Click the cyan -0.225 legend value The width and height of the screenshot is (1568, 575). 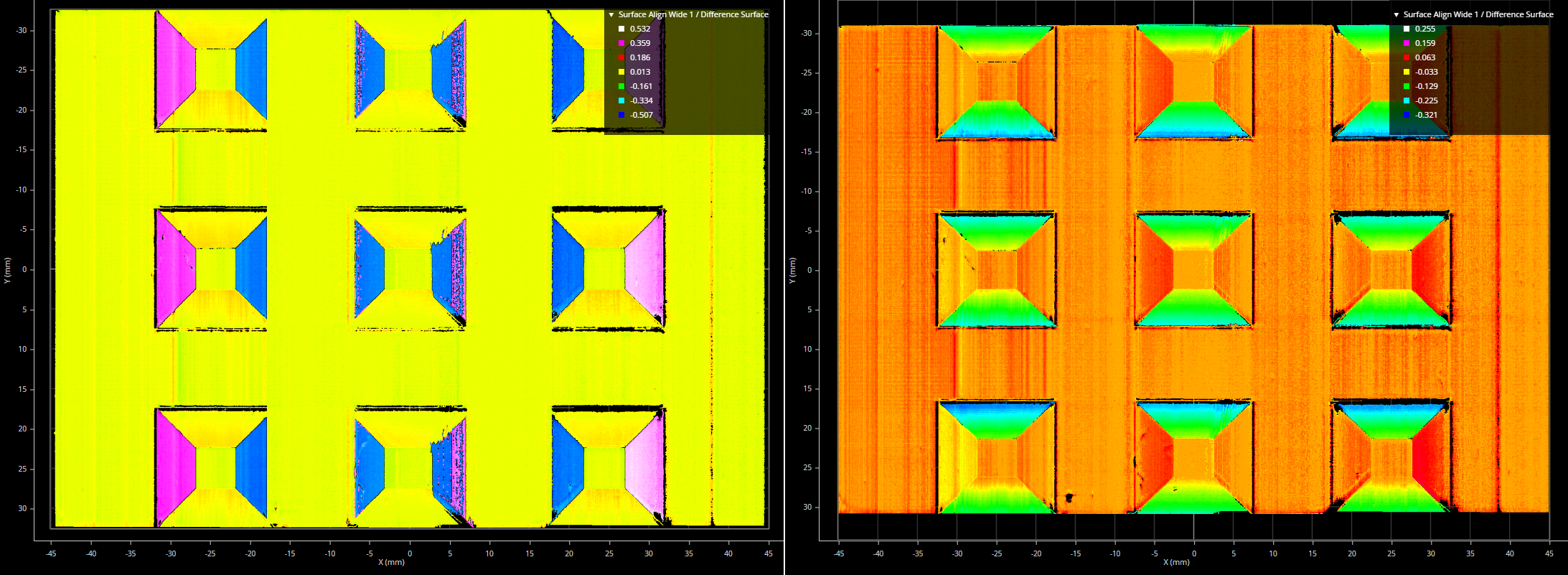[1426, 100]
